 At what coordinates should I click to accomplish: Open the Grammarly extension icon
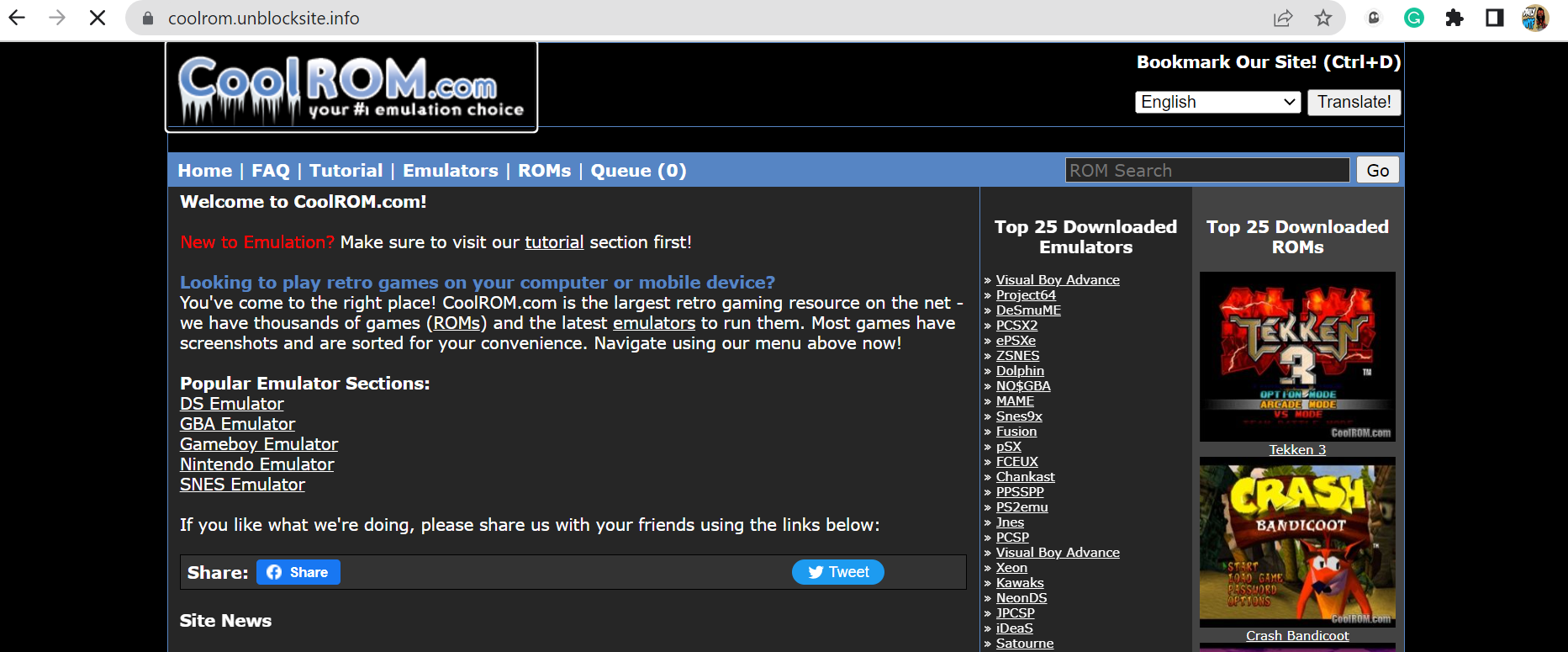pyautogui.click(x=1414, y=18)
